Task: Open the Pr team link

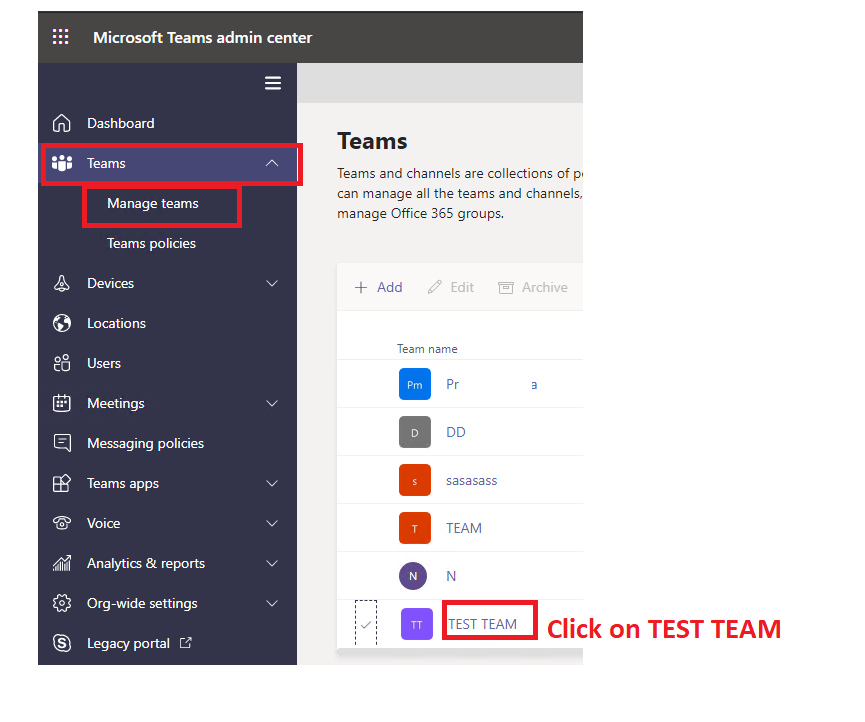Action: click(x=452, y=384)
